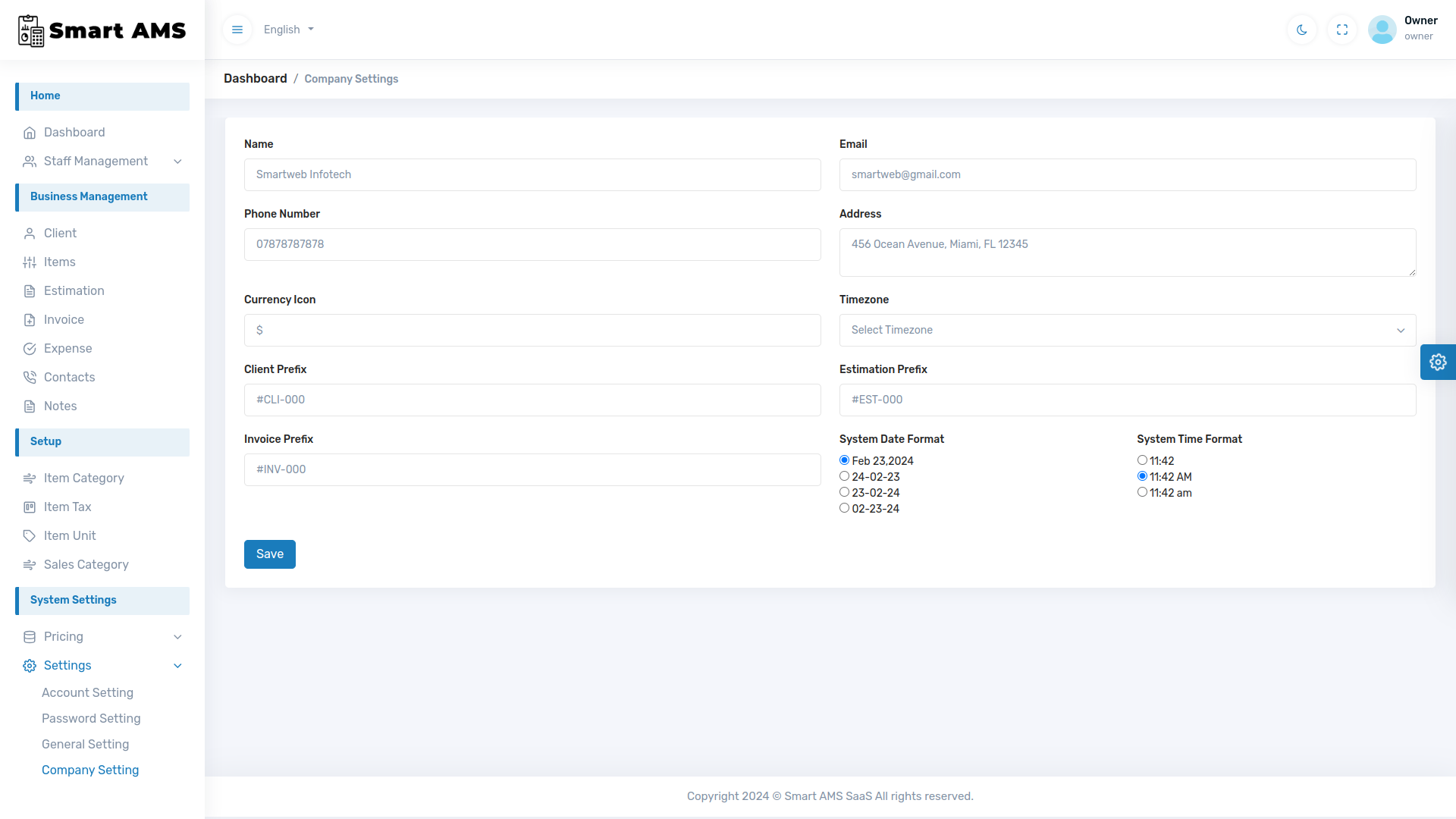
Task: Go to Password Setting page
Action: point(91,718)
